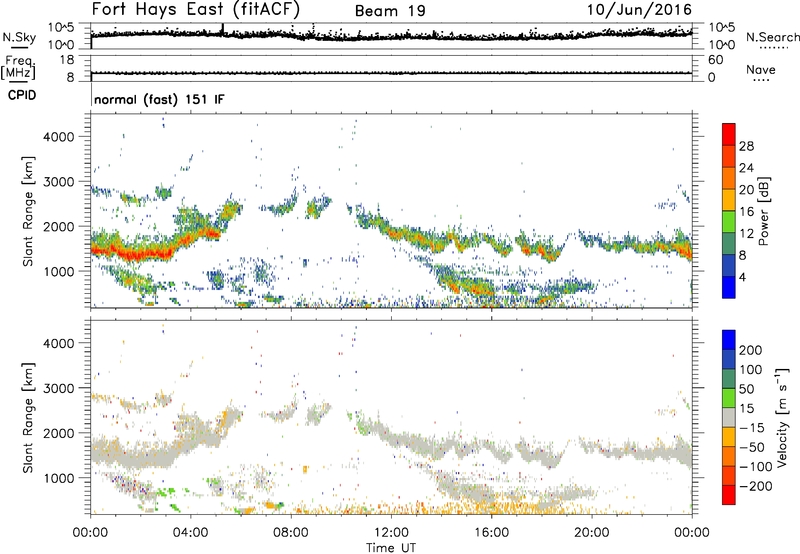Image resolution: width=800 pixels, height=554 pixels.
Task: Click '1000' on the velocity panel axis
Action: pyautogui.click(x=59, y=478)
